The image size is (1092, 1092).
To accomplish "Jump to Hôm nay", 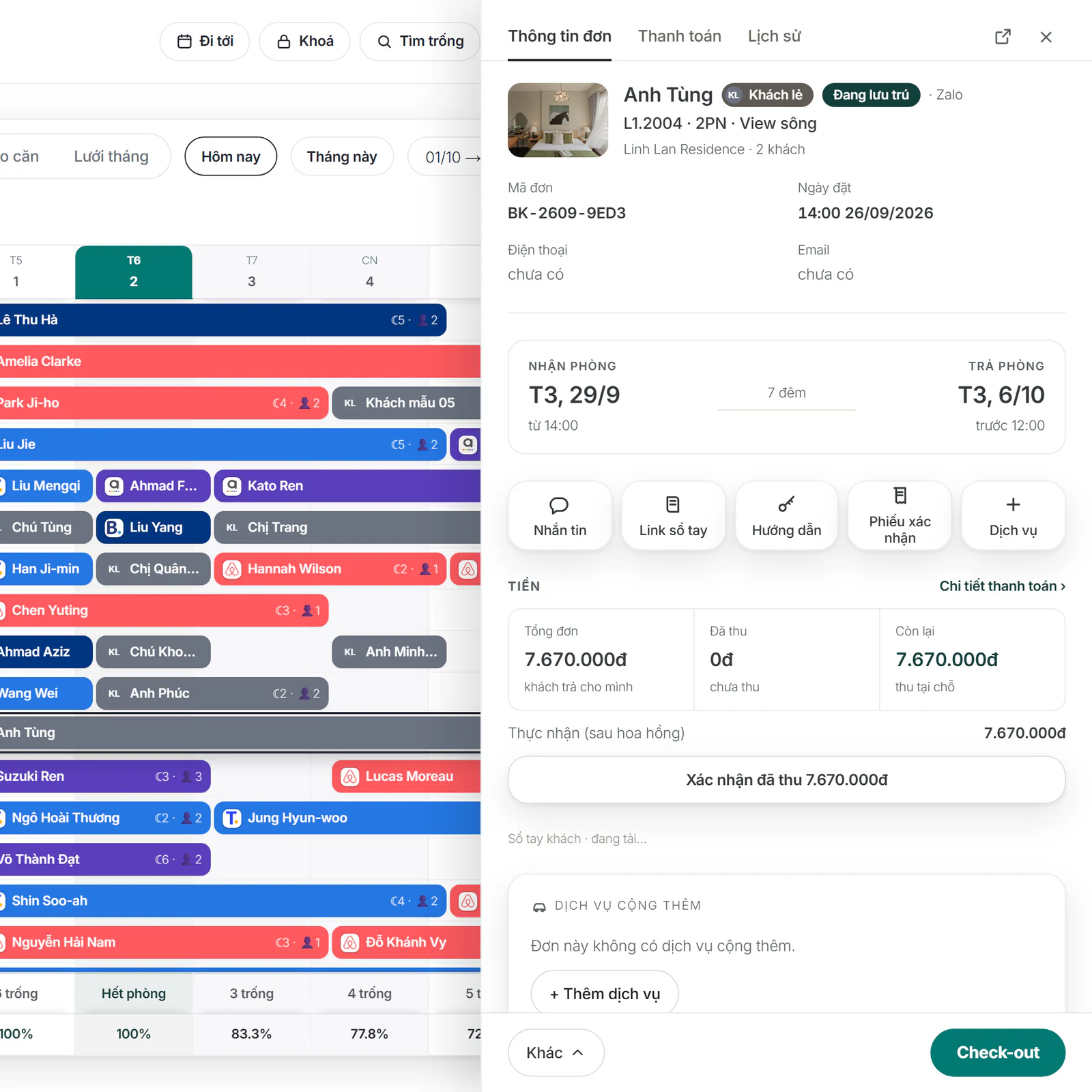I will (231, 156).
